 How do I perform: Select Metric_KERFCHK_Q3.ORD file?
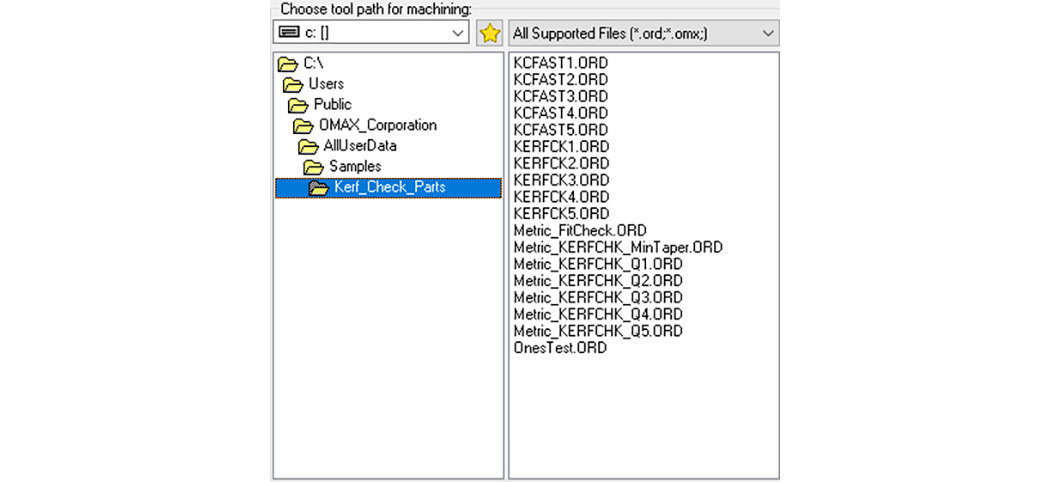point(598,297)
